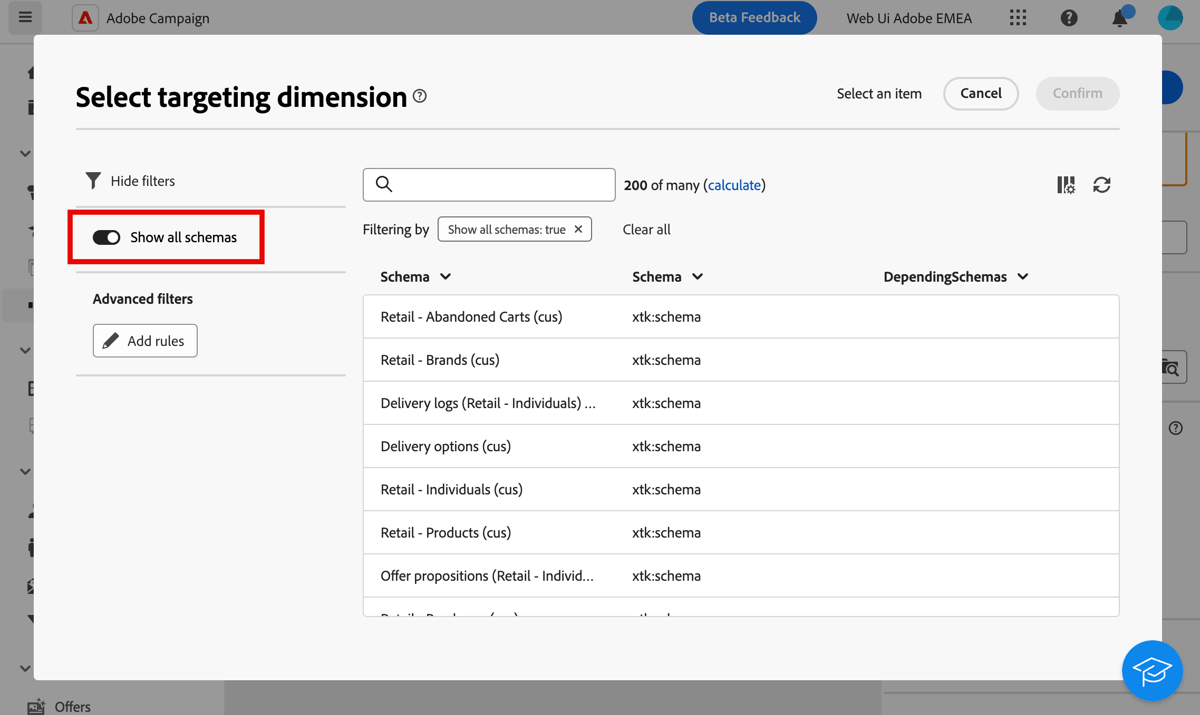Click the Adobe Campaign logo
Screen dimensions: 1200x715
click(85, 17)
